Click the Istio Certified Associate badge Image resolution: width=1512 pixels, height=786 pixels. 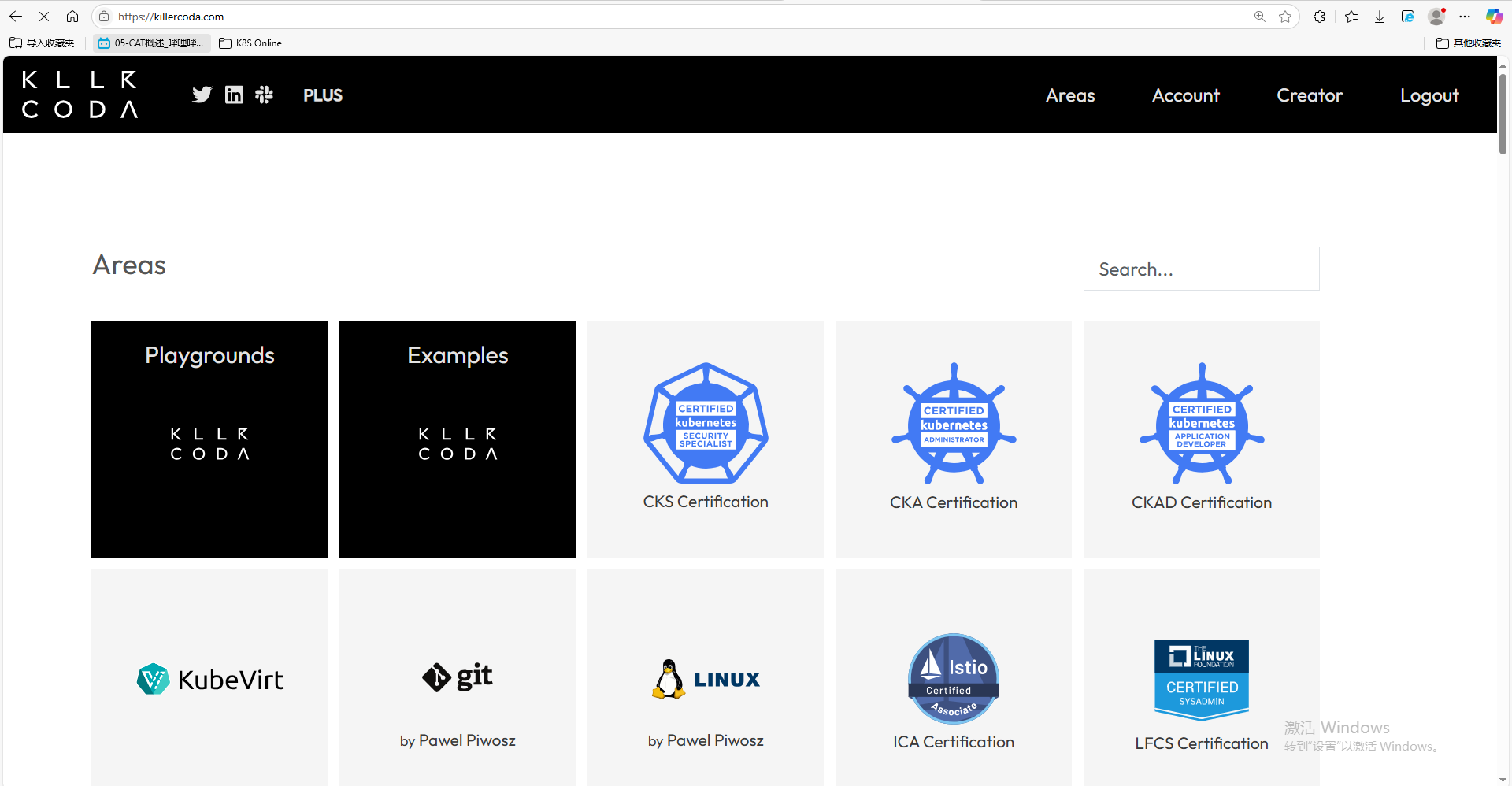[954, 679]
